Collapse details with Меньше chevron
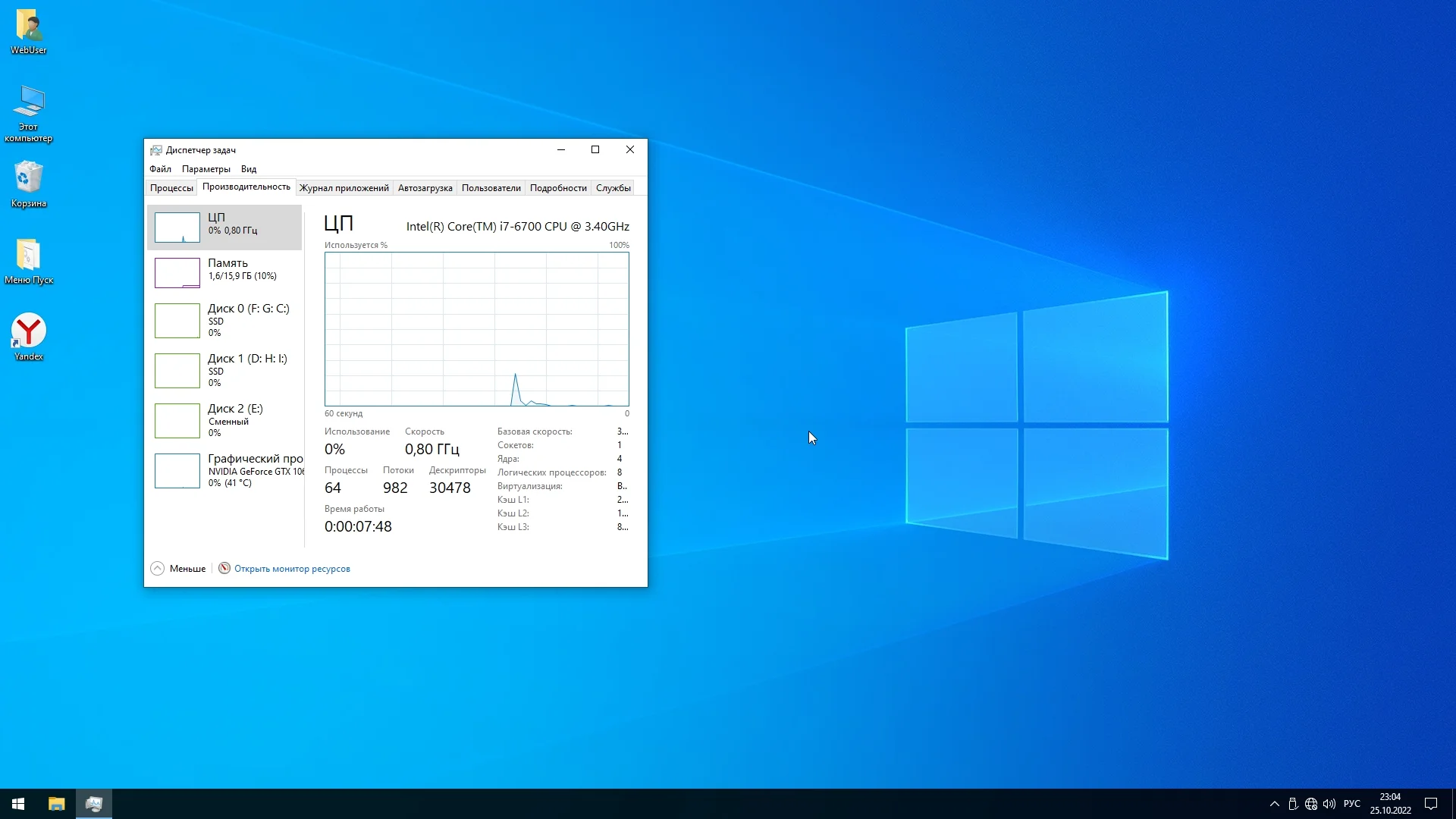The width and height of the screenshot is (1456, 819). pyautogui.click(x=157, y=569)
